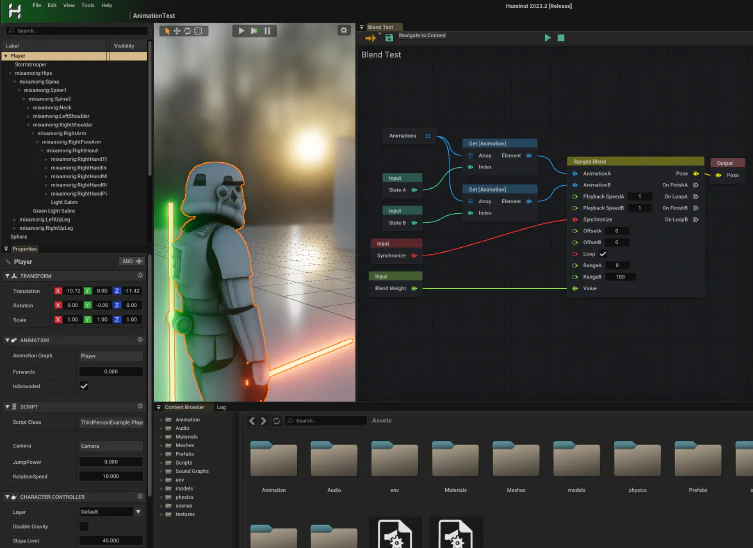Open Transform component settings gear

click(140, 276)
